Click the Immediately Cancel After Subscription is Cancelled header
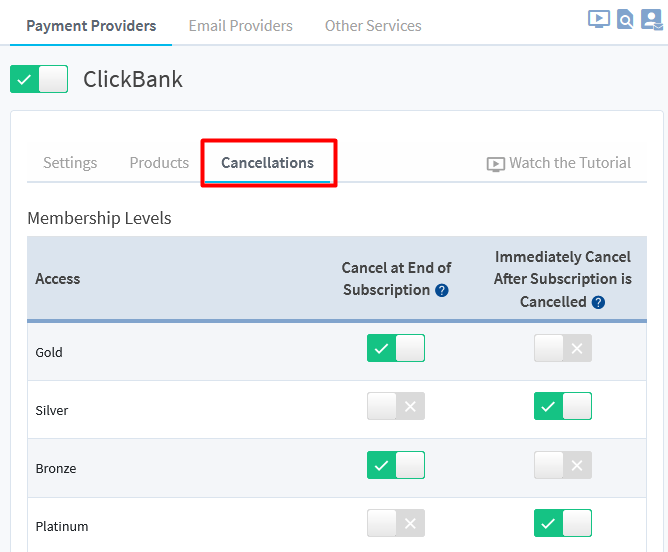The height and width of the screenshot is (552, 668). pos(563,279)
